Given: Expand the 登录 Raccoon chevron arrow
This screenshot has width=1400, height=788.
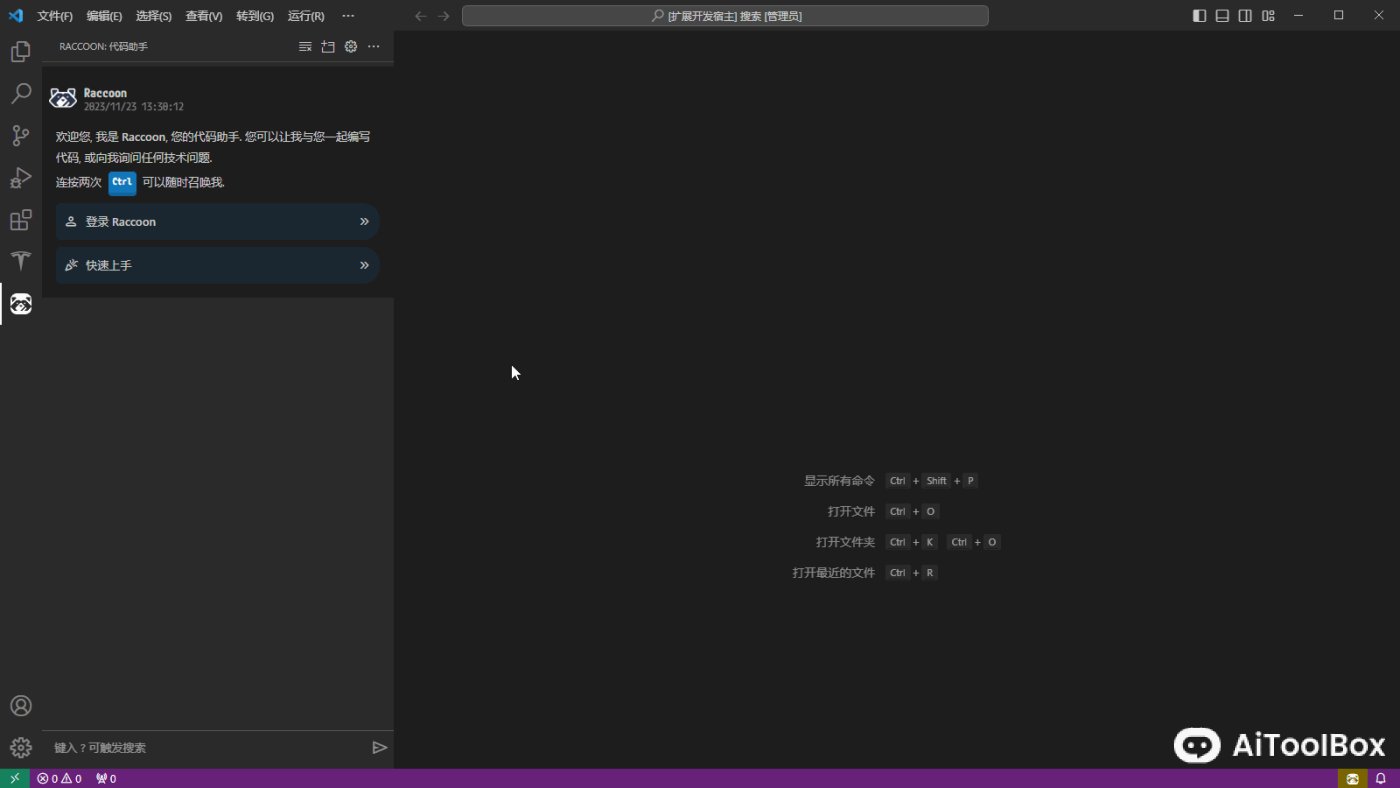Looking at the screenshot, I should 365,221.
